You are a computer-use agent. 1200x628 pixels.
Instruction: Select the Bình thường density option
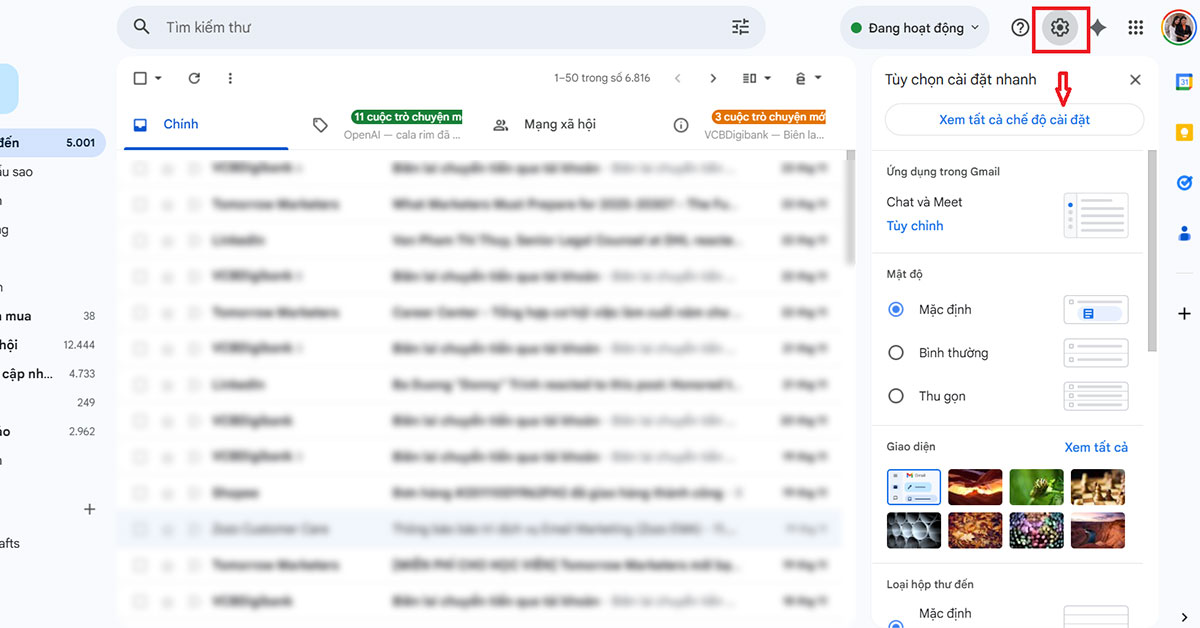click(895, 352)
